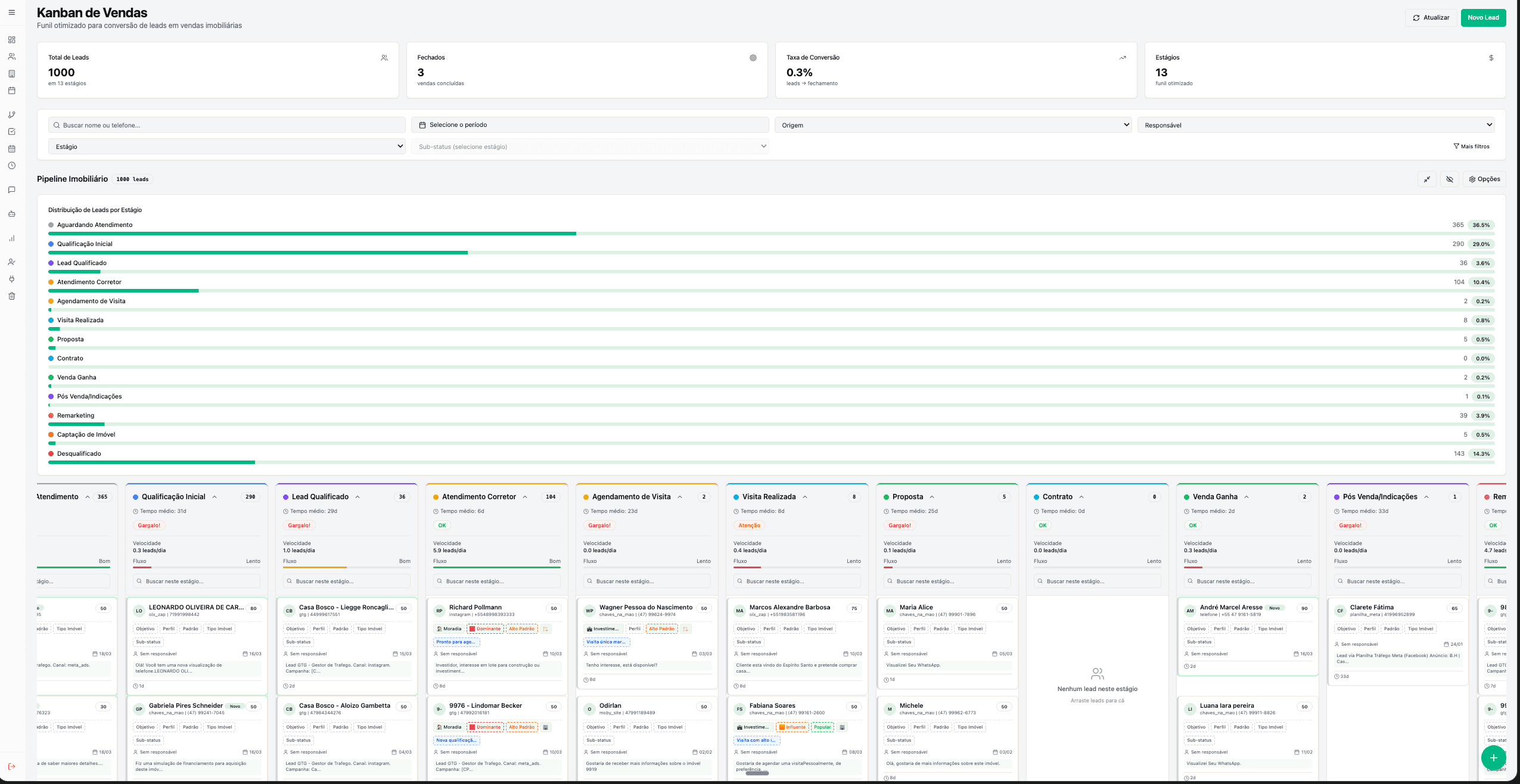
Task: Click the Novo Lead button
Action: pyautogui.click(x=1483, y=17)
